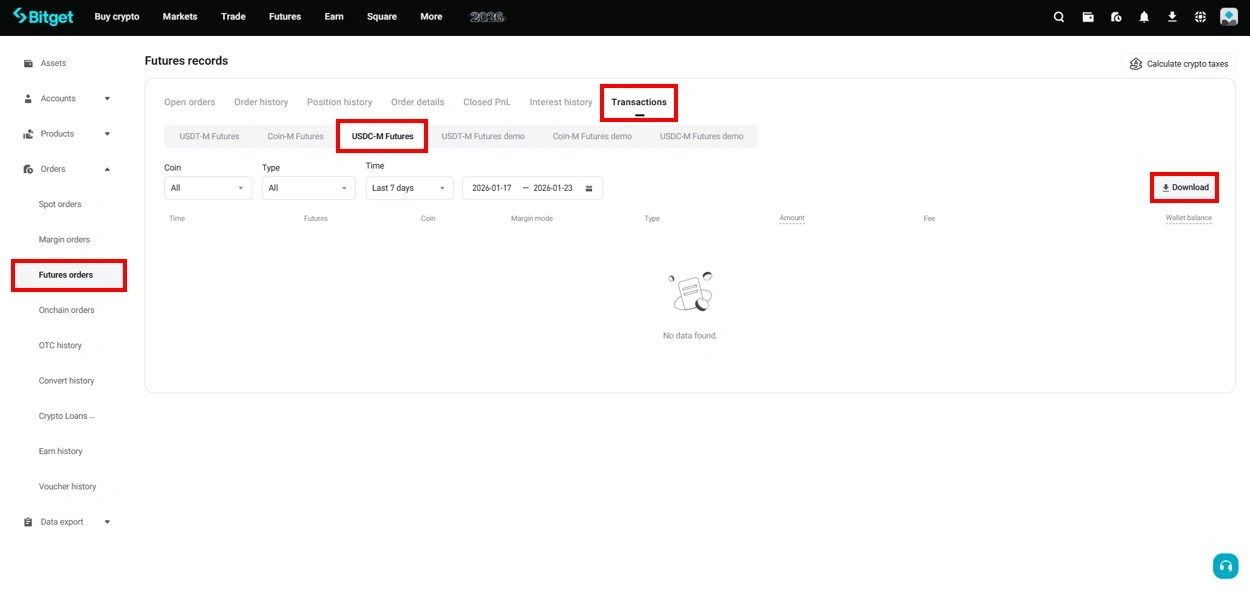Switch to Order details tab
Screen dimensions: 1250x616
point(418,102)
